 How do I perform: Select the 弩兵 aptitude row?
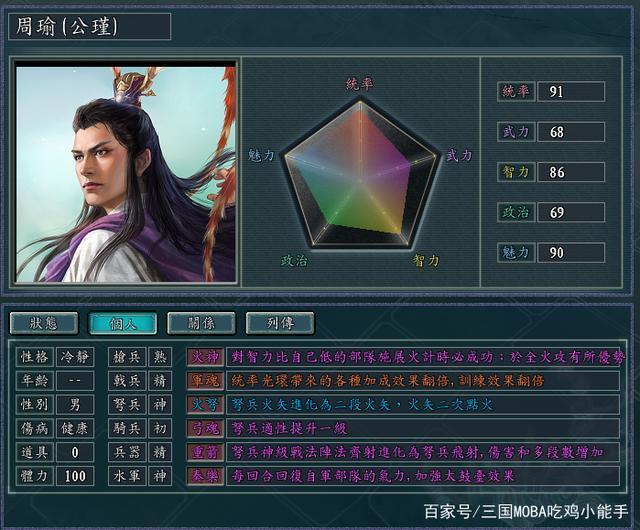140,404
